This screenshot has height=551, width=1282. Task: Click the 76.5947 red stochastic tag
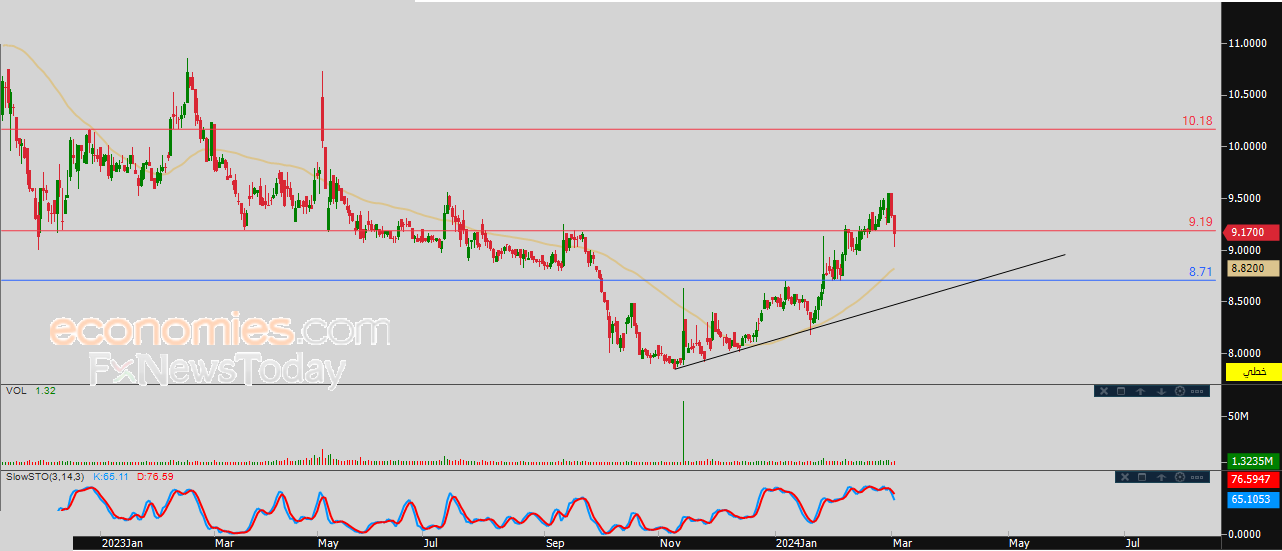(1253, 481)
